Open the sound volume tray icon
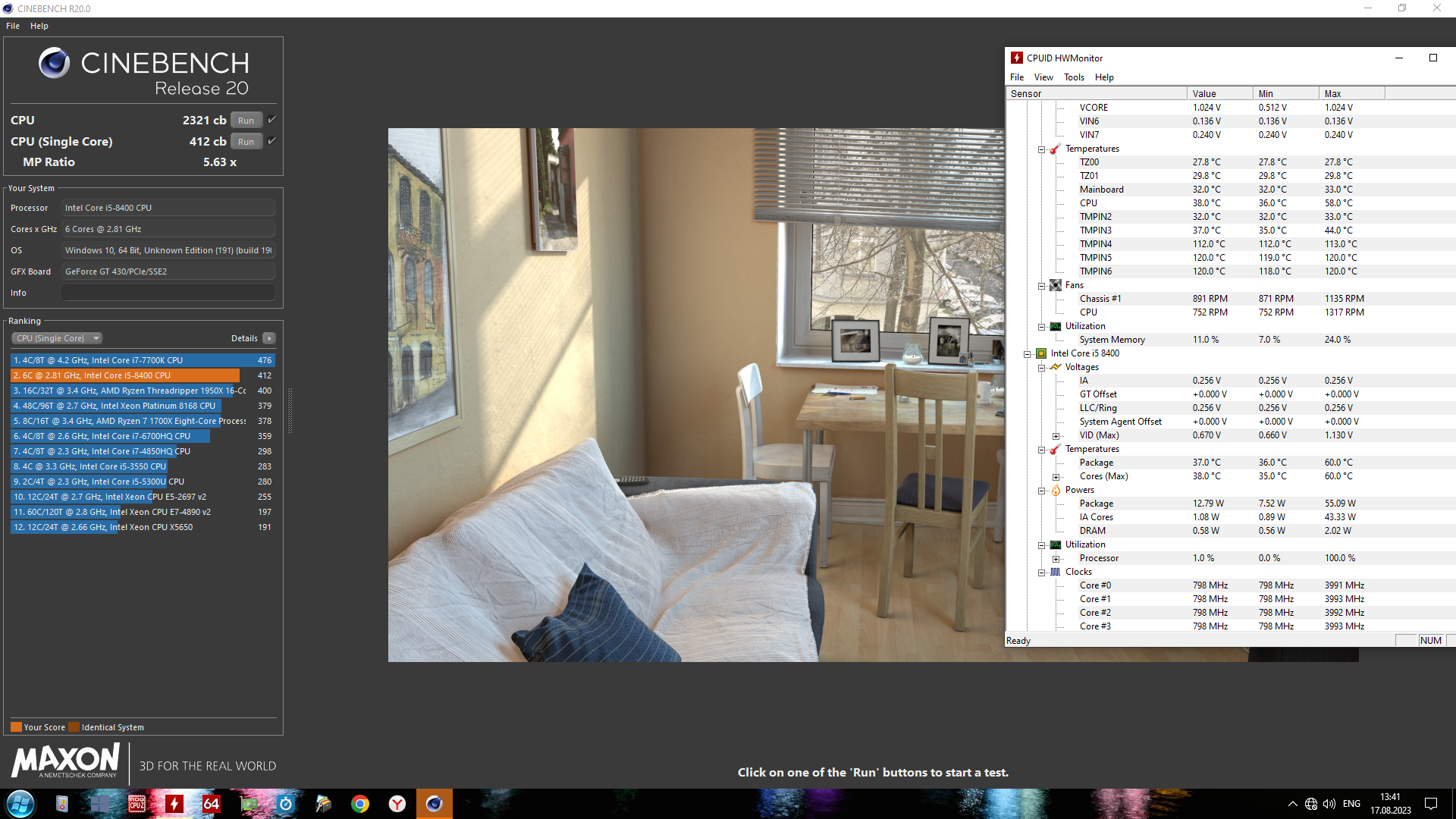Image resolution: width=1456 pixels, height=819 pixels. tap(1329, 804)
